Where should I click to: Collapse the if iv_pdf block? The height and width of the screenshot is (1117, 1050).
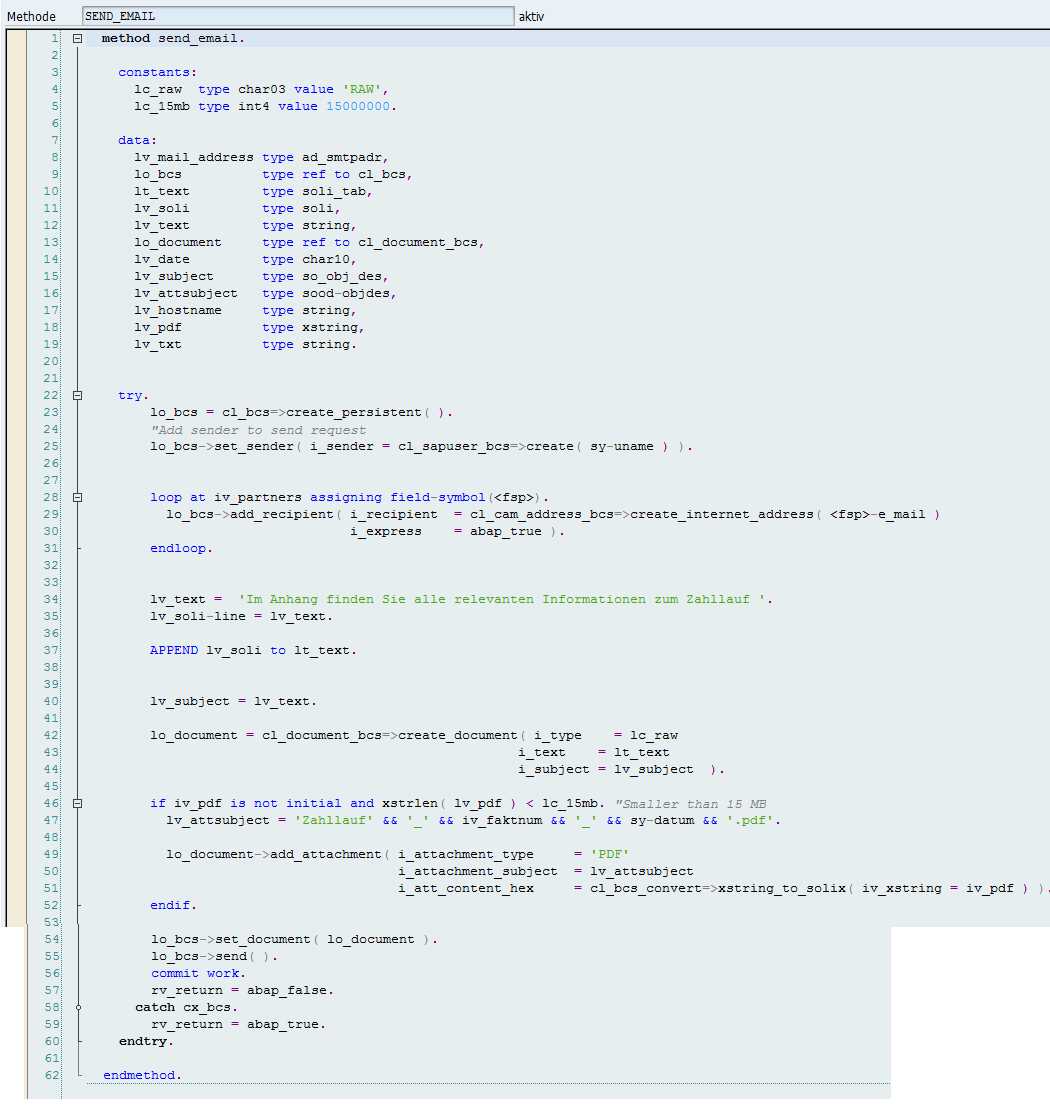pos(77,803)
